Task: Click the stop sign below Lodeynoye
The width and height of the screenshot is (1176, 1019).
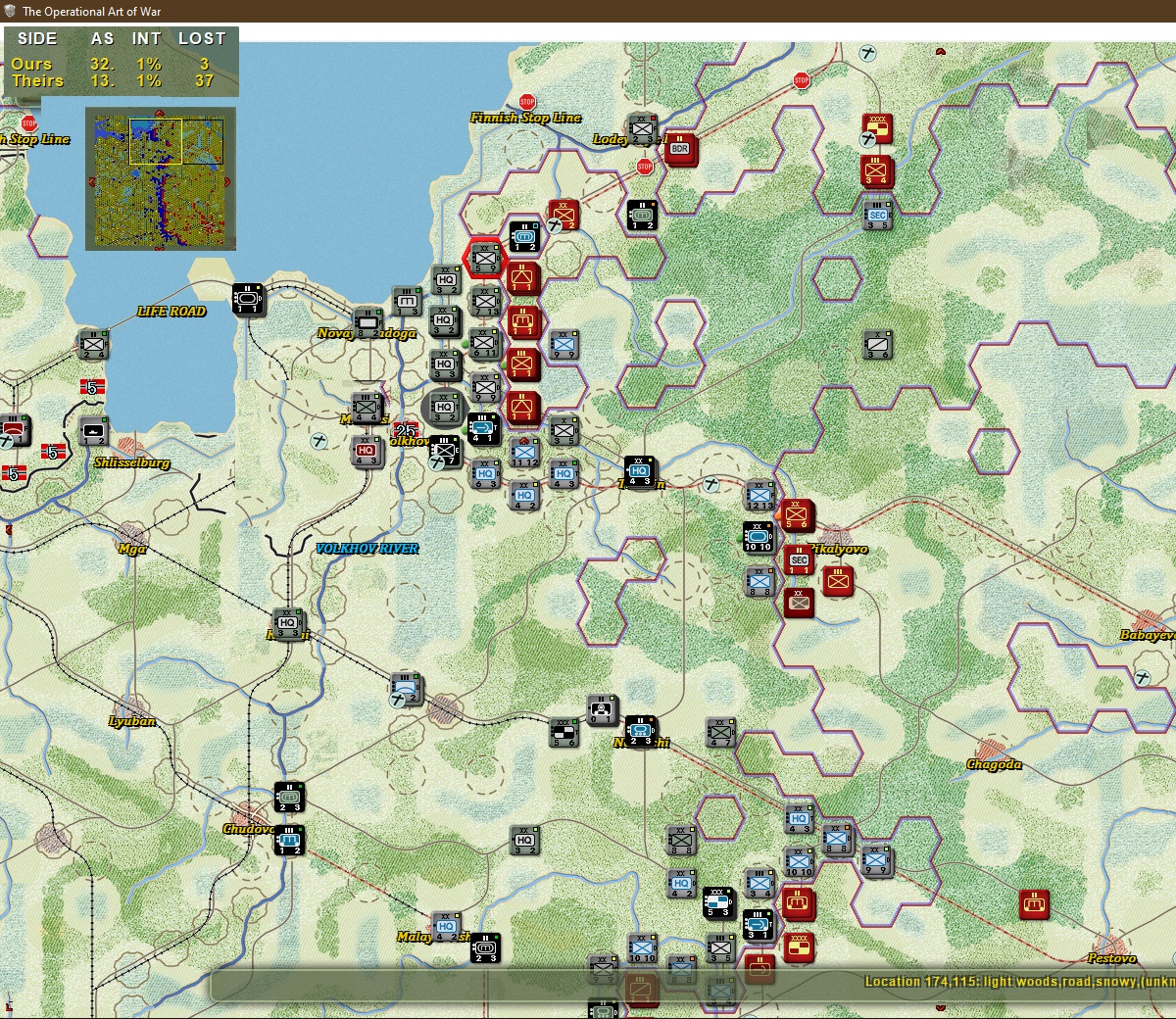Action: [x=645, y=167]
